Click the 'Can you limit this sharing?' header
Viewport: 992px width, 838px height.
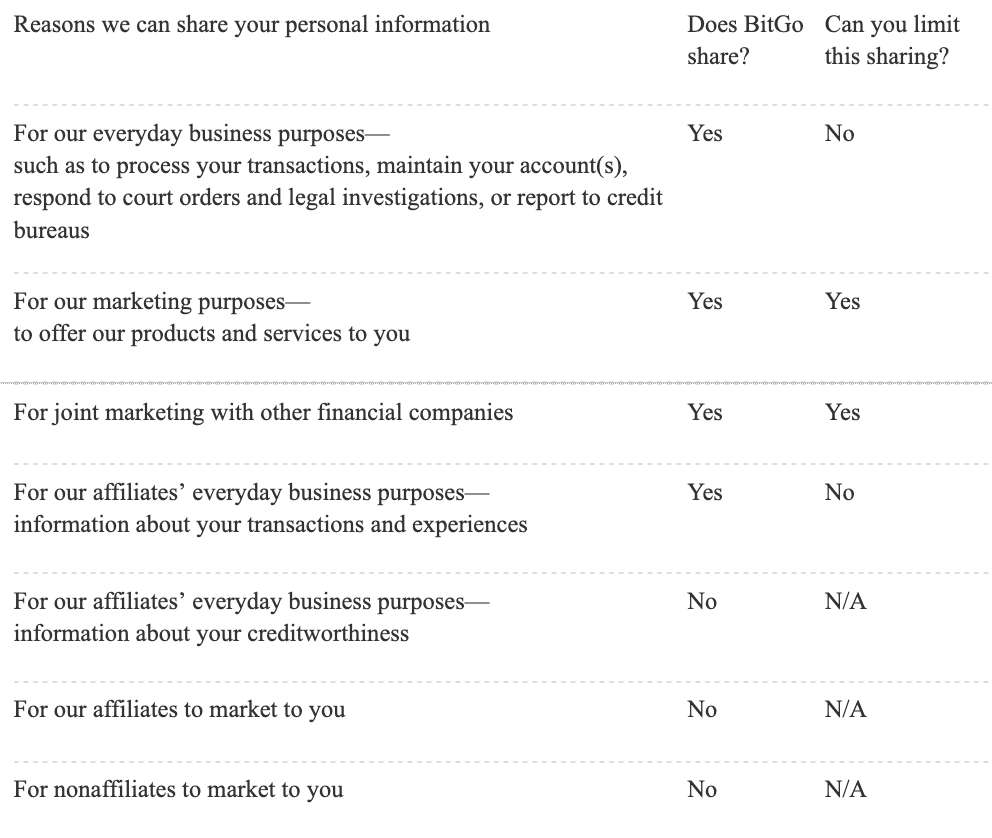coord(892,40)
